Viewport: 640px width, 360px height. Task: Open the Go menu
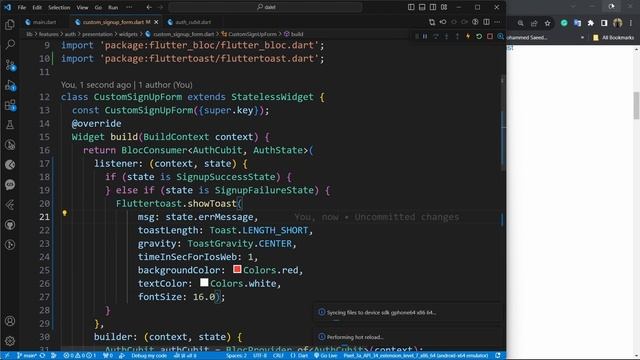pos(98,7)
